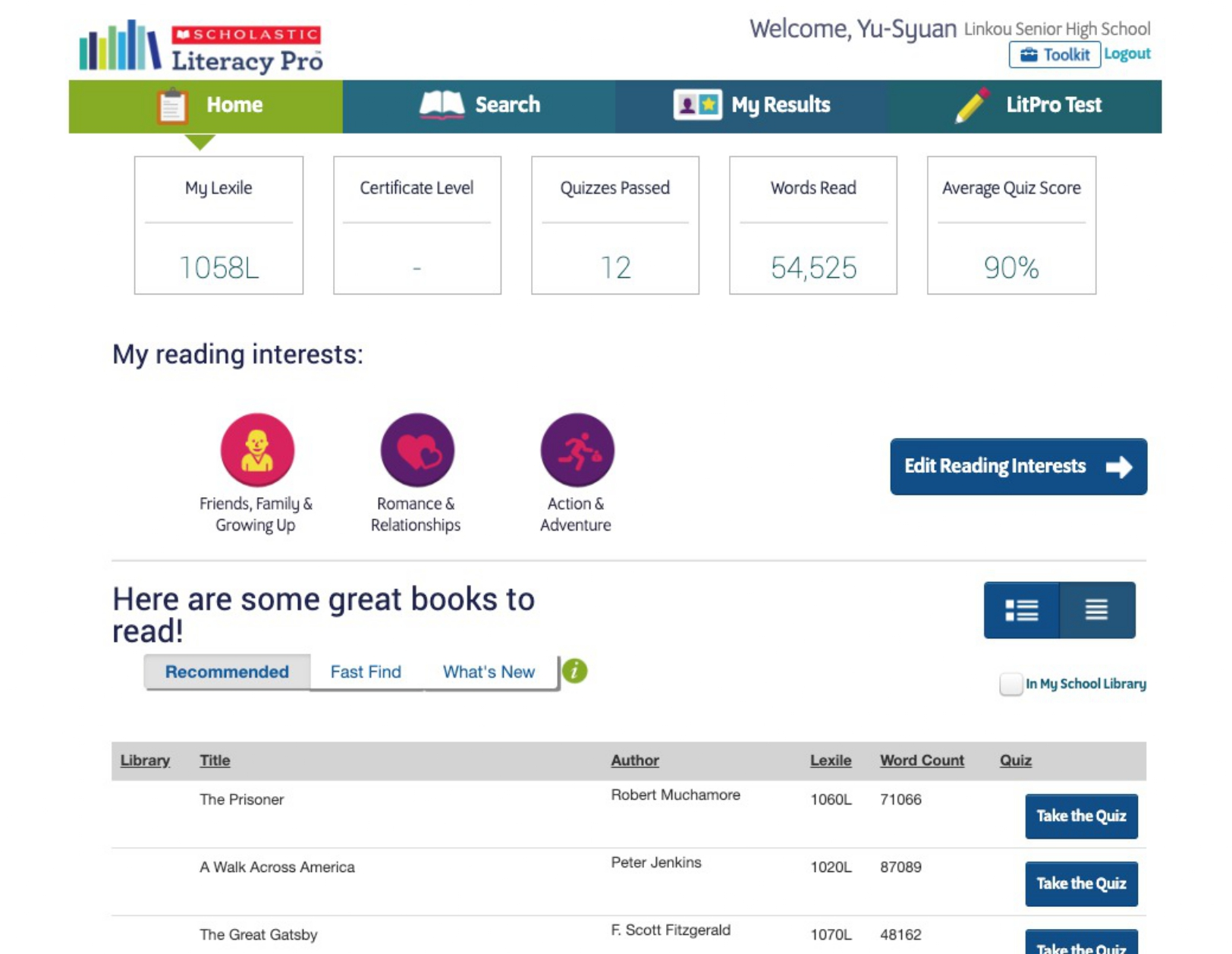Click the great books to read heading
The width and height of the screenshot is (1232, 954).
323,615
